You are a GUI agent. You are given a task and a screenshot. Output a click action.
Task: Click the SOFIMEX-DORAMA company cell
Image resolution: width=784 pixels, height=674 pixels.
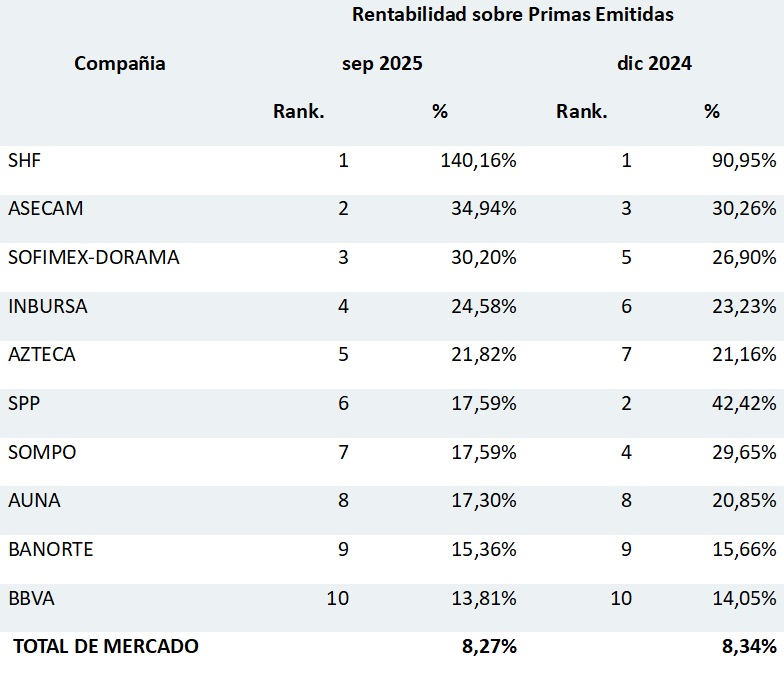(93, 257)
